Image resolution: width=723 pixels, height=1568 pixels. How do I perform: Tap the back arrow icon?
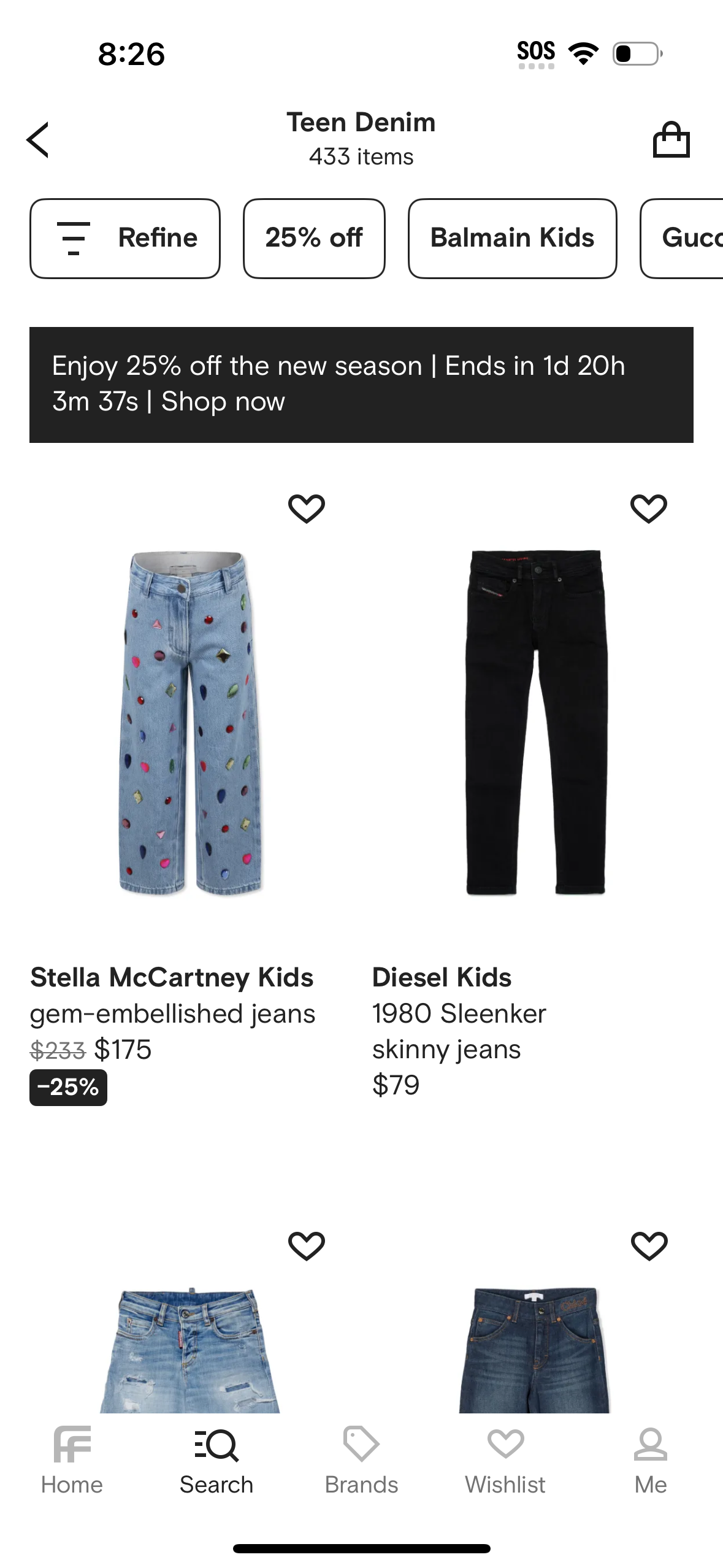click(38, 140)
